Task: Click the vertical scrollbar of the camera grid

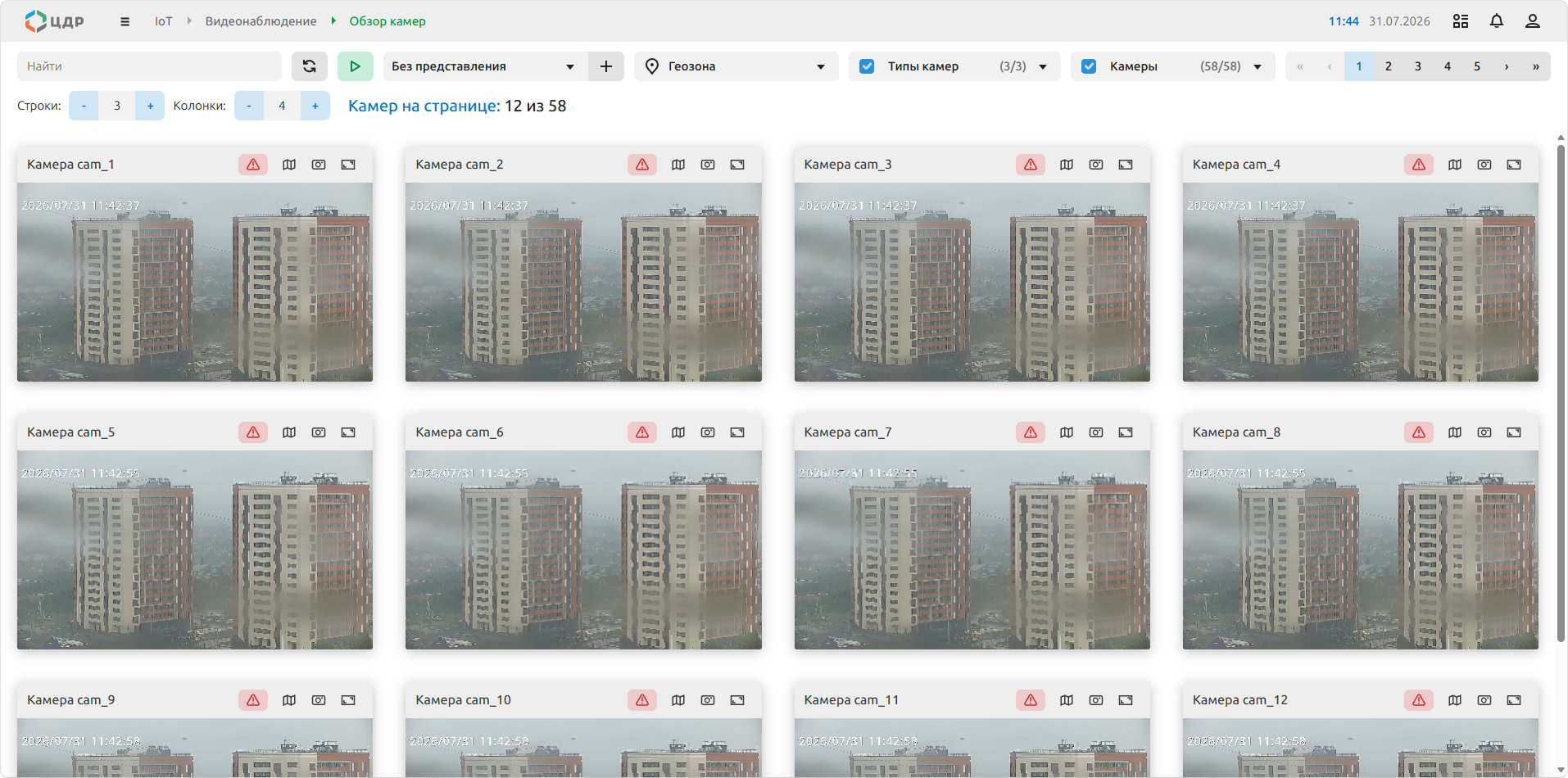Action: point(1561,393)
